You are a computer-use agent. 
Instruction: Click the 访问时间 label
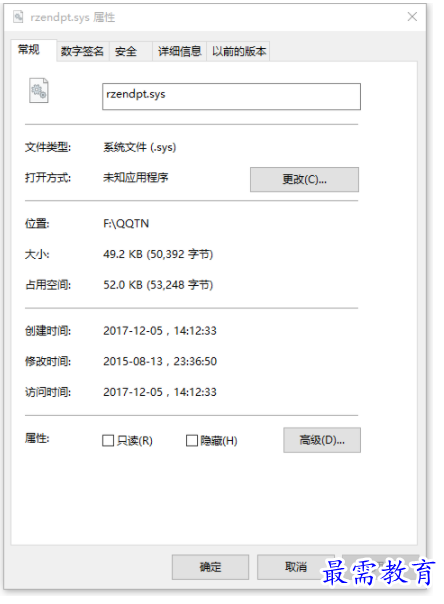[x=48, y=392]
